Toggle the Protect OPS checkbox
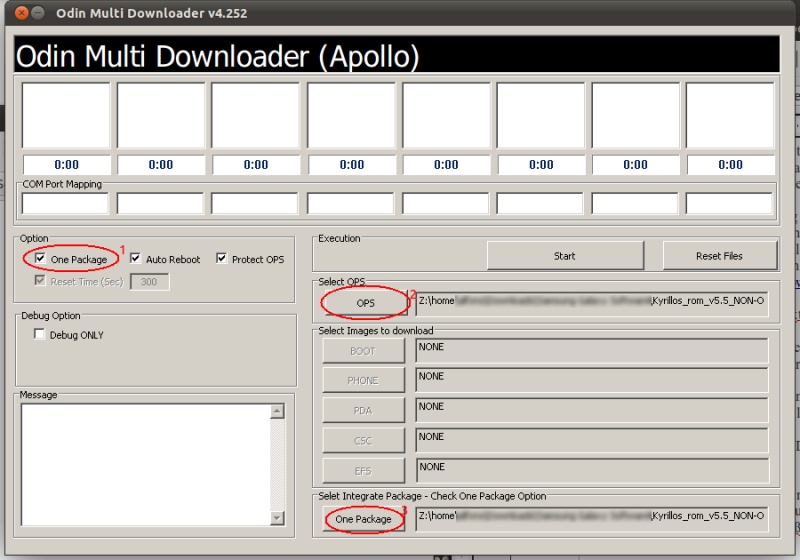Screen dimensions: 800x560 coord(221,258)
